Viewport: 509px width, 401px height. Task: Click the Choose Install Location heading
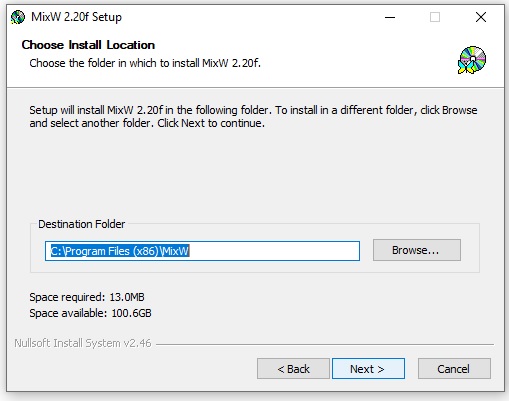tap(88, 45)
